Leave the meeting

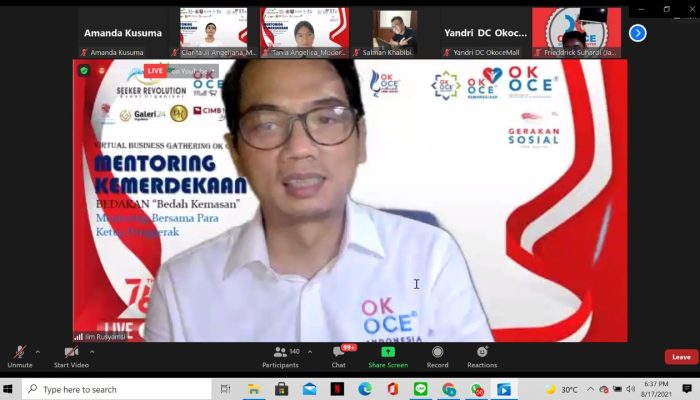point(681,357)
